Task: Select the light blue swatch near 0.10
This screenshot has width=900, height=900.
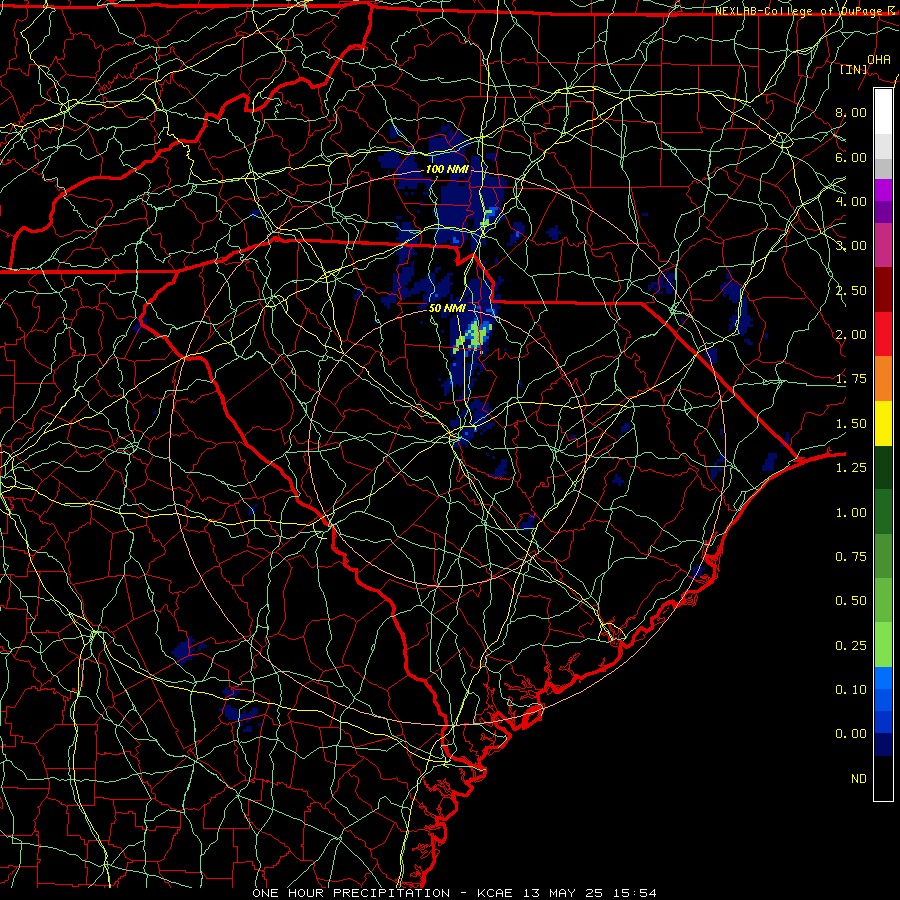Action: click(x=883, y=678)
